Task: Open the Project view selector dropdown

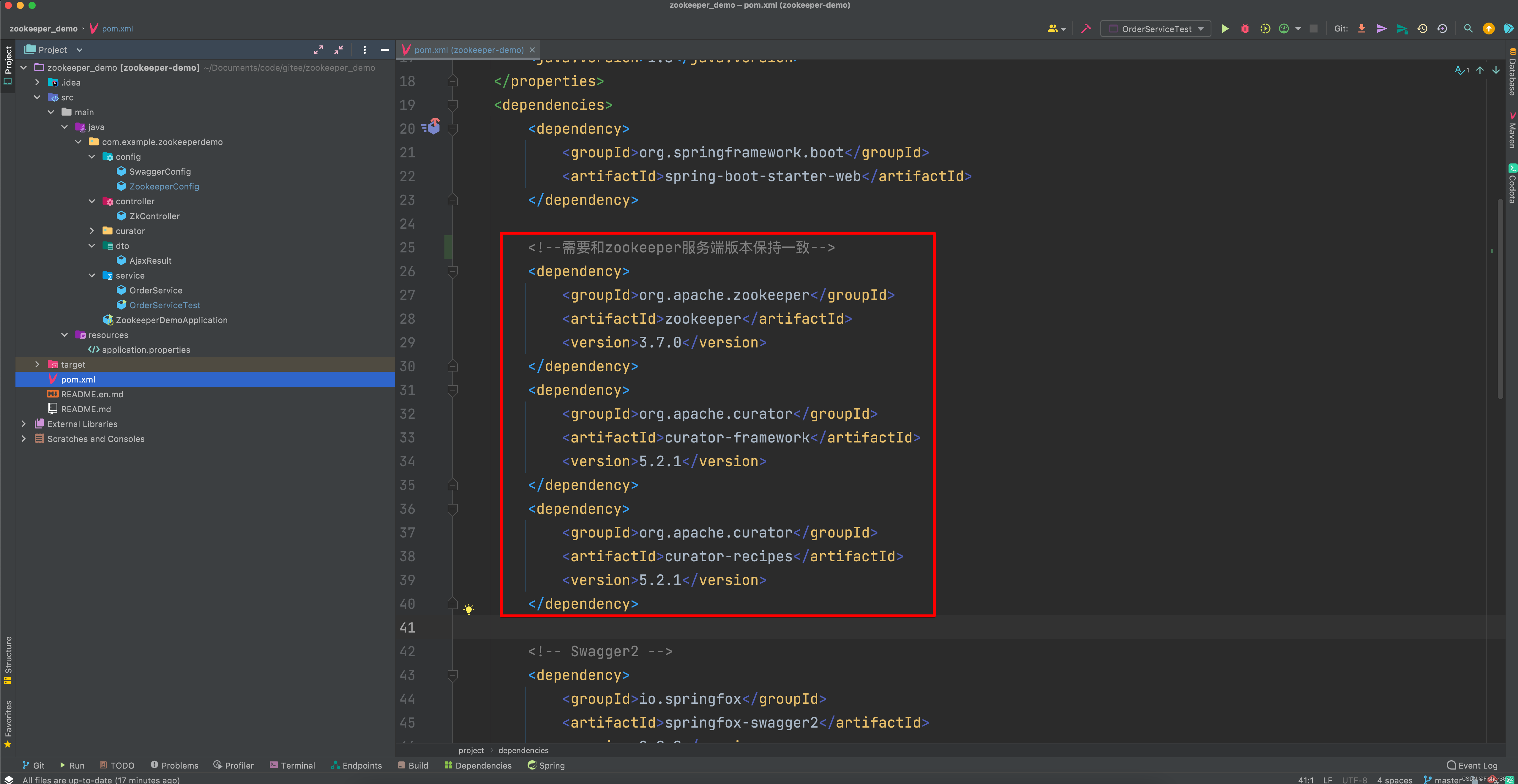Action: 54,50
